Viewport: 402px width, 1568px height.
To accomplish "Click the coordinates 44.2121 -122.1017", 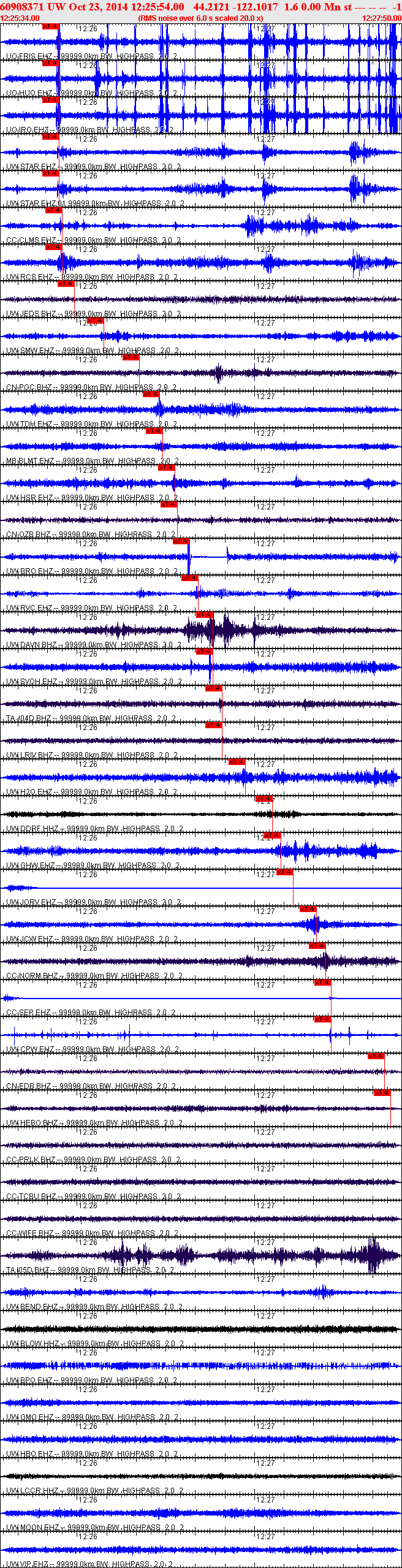I will pos(235,7).
